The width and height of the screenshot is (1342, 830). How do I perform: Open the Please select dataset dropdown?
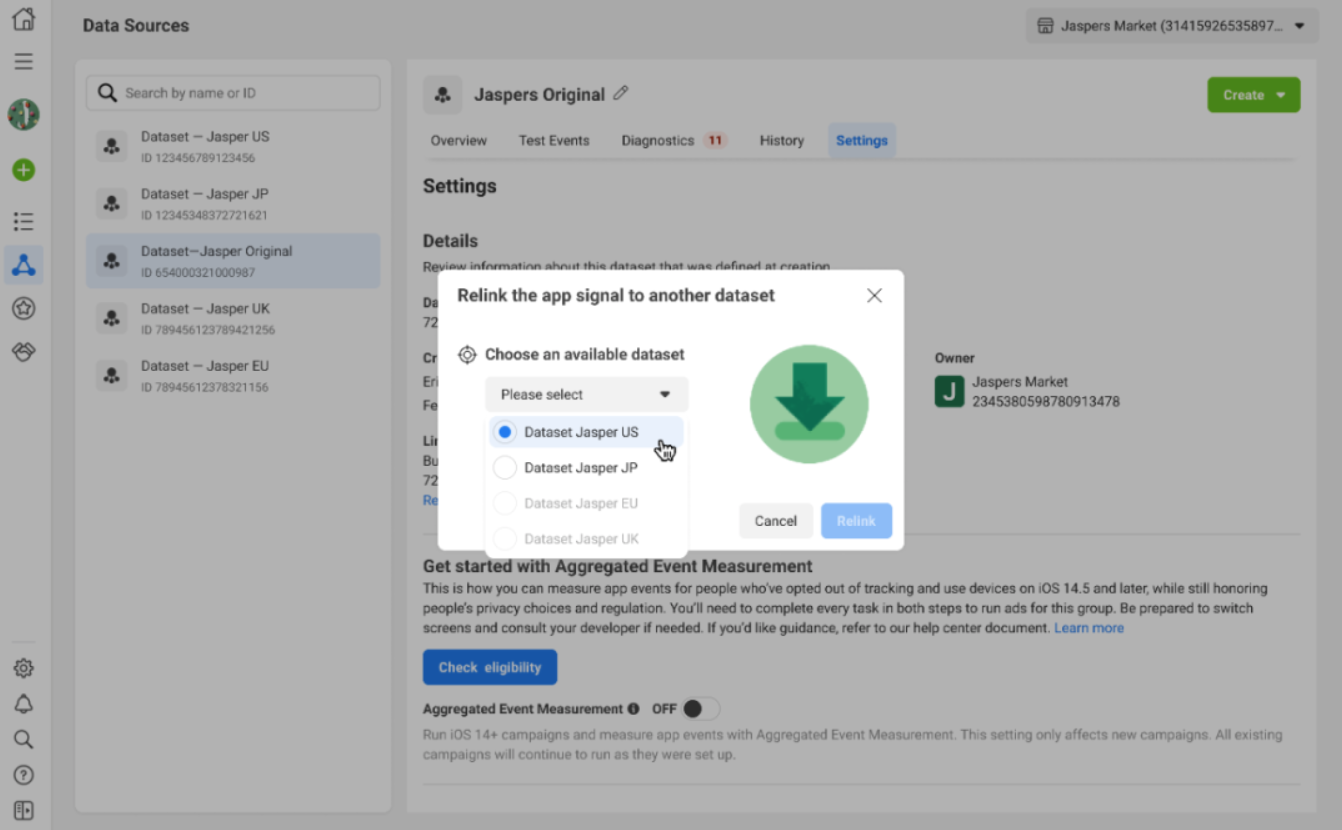coord(586,394)
